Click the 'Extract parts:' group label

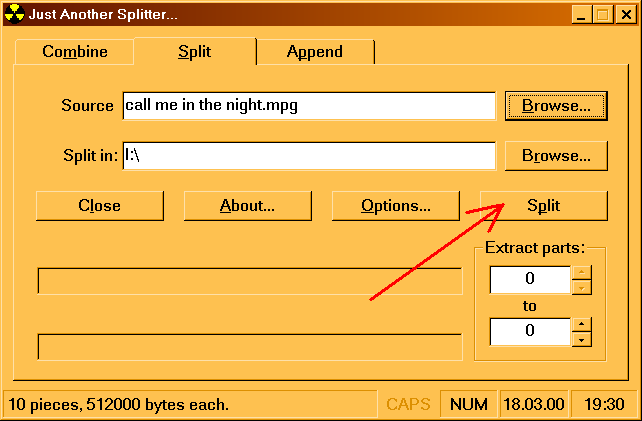point(535,248)
